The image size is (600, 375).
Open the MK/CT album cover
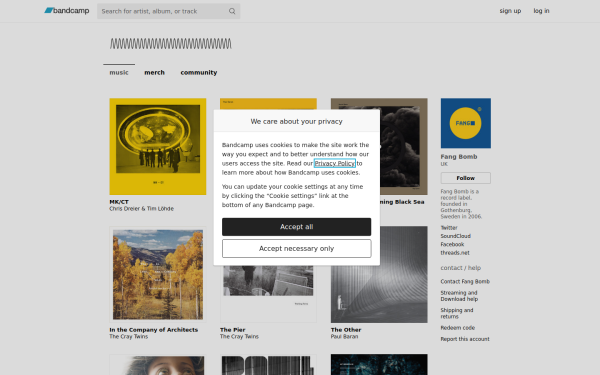pos(158,147)
